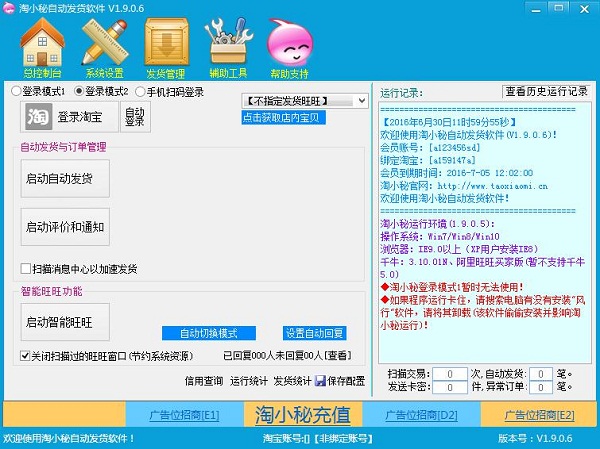
Task: Click 会员账号 log line
Action: [430, 147]
